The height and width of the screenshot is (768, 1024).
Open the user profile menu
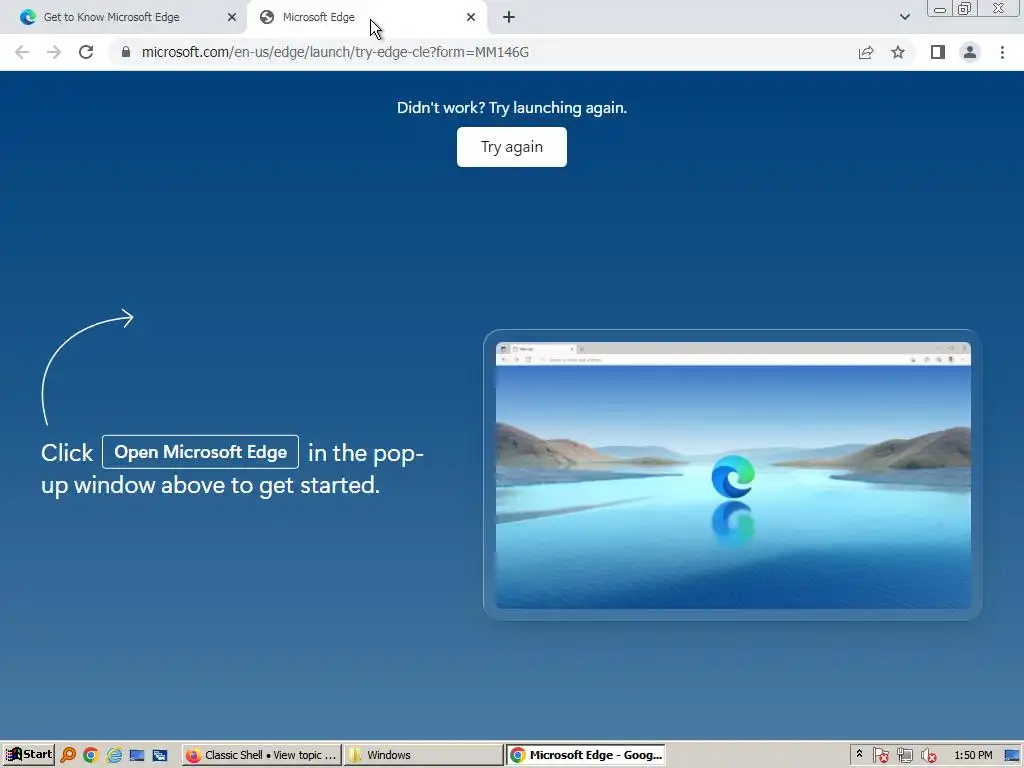pyautogui.click(x=970, y=52)
